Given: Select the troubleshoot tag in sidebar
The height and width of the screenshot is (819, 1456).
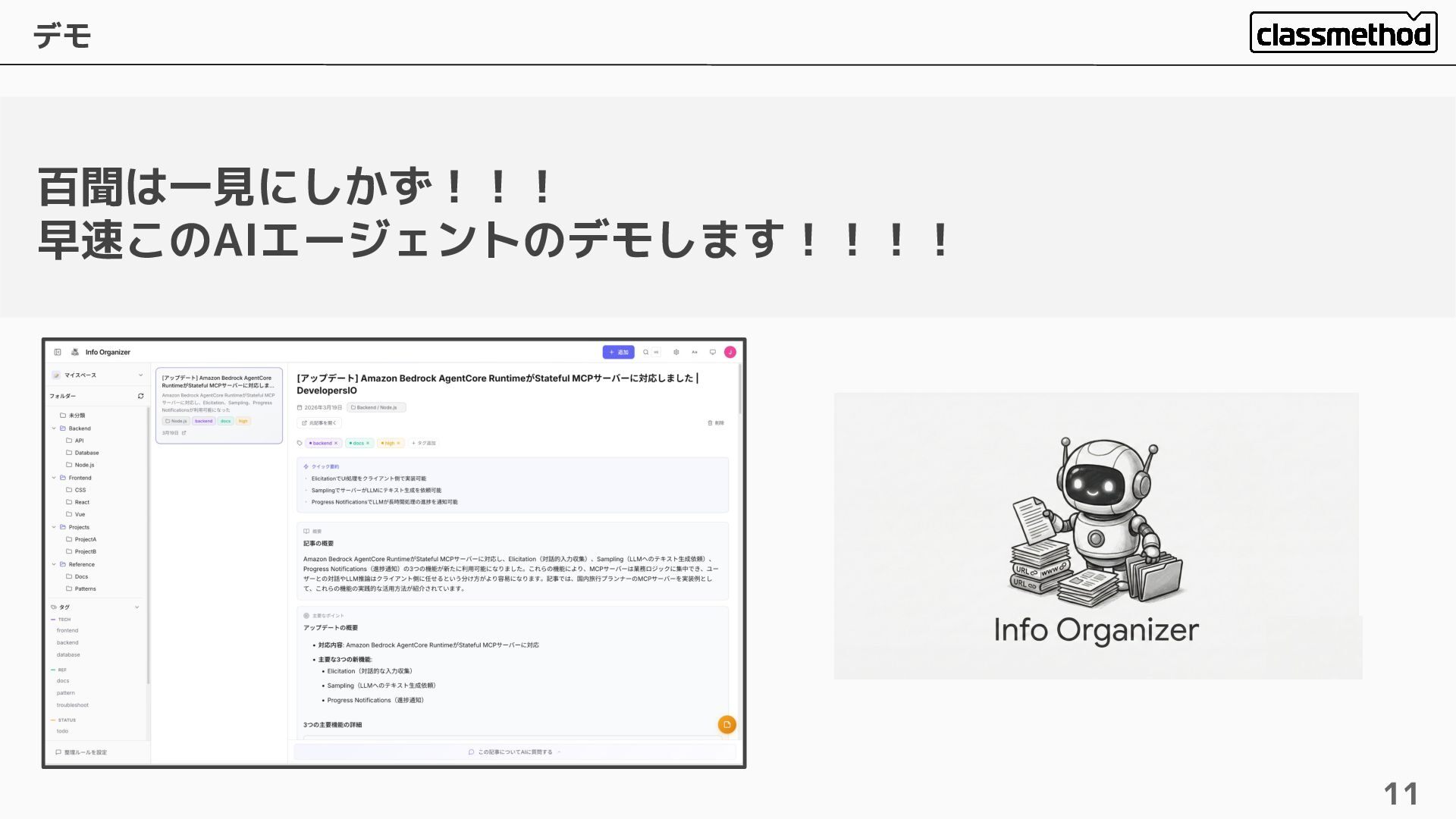Looking at the screenshot, I should coord(73,705).
